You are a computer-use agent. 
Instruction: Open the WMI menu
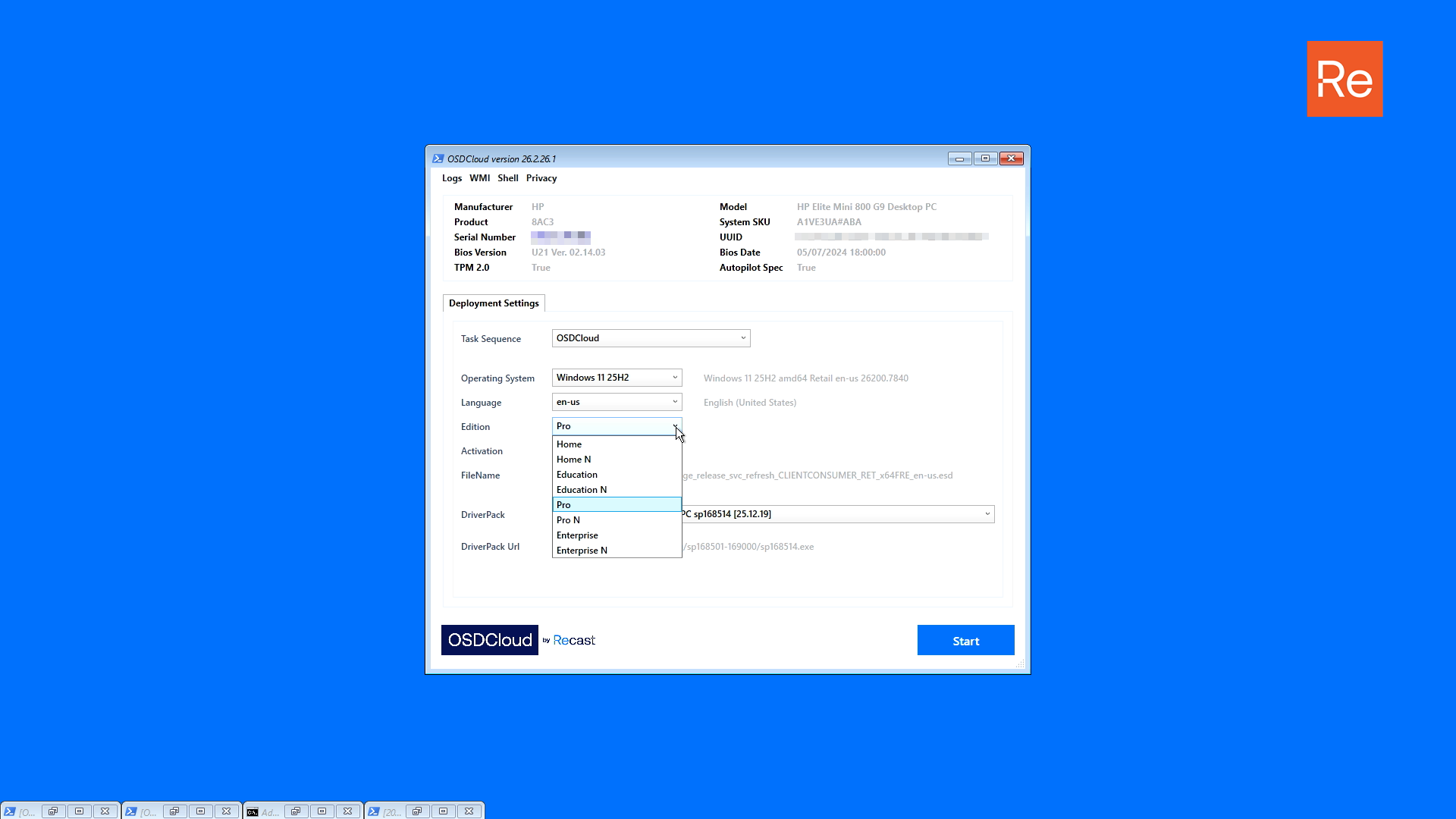coord(479,178)
